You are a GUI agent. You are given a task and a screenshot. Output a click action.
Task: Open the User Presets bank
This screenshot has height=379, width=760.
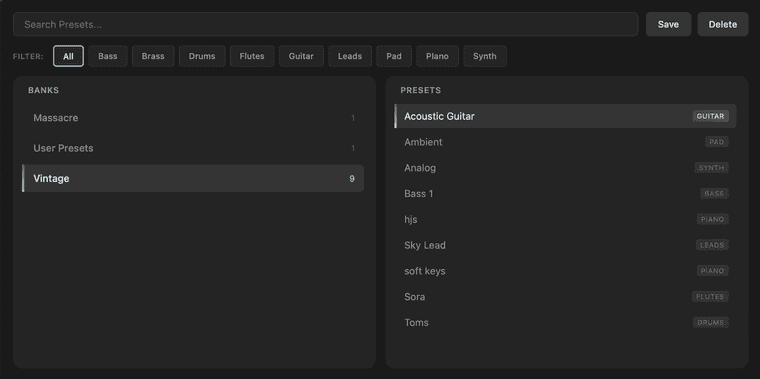click(193, 148)
